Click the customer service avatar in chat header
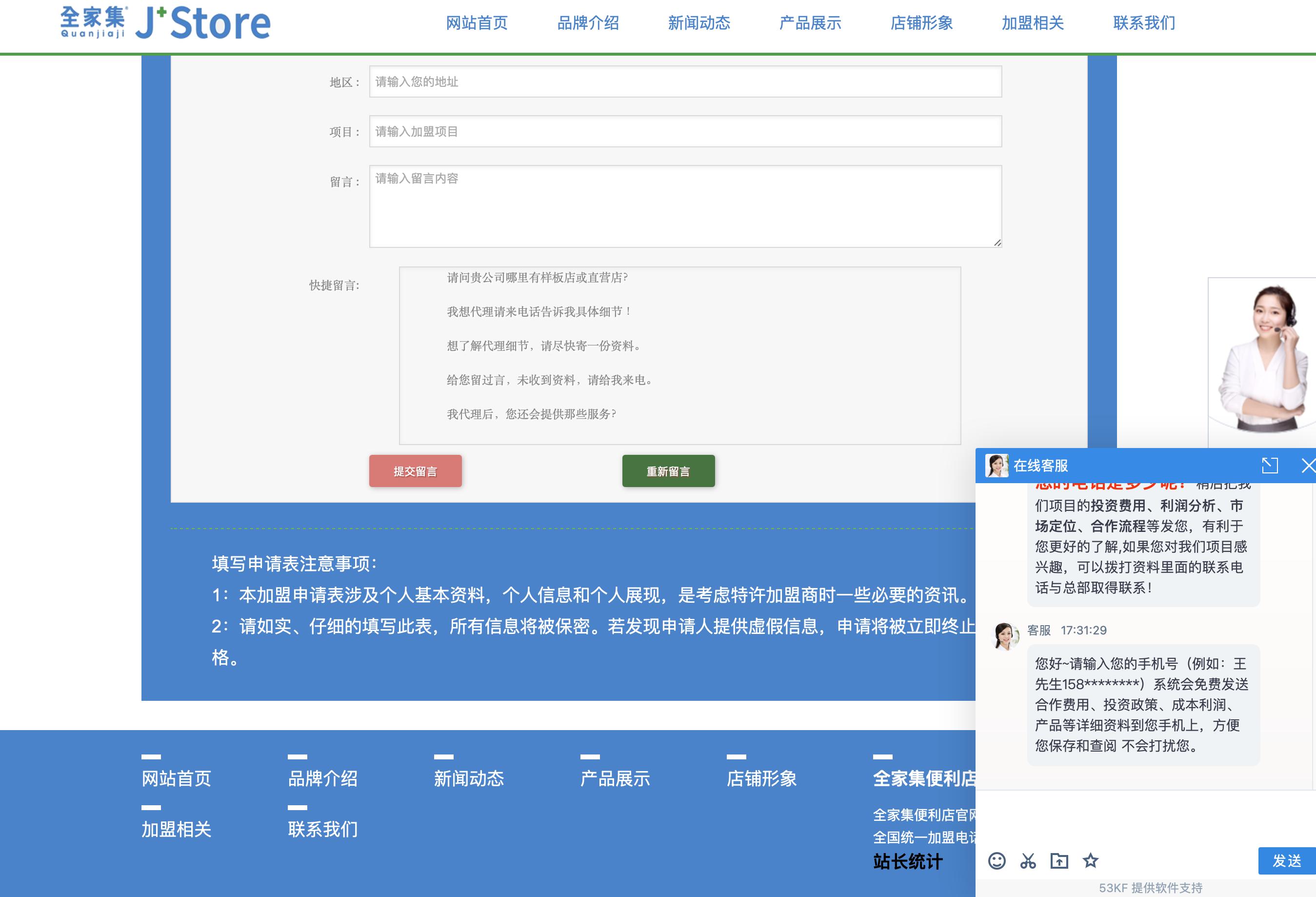Screen dimensions: 1316x897 click(998, 466)
